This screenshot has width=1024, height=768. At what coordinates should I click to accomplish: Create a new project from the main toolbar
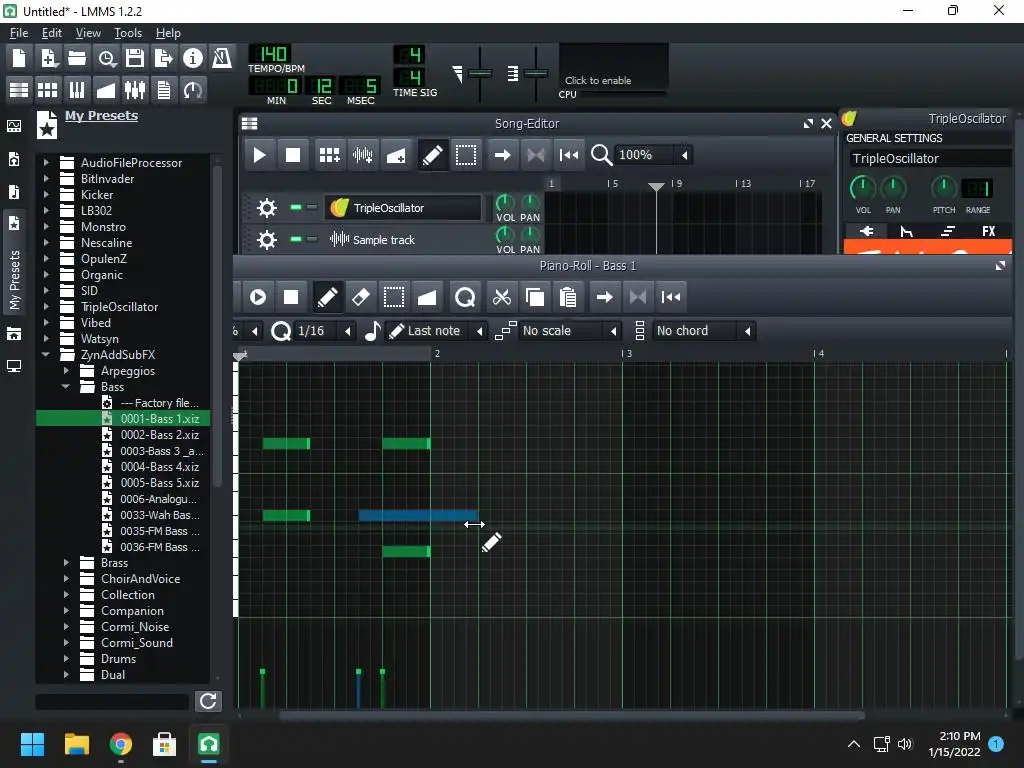pyautogui.click(x=19, y=58)
